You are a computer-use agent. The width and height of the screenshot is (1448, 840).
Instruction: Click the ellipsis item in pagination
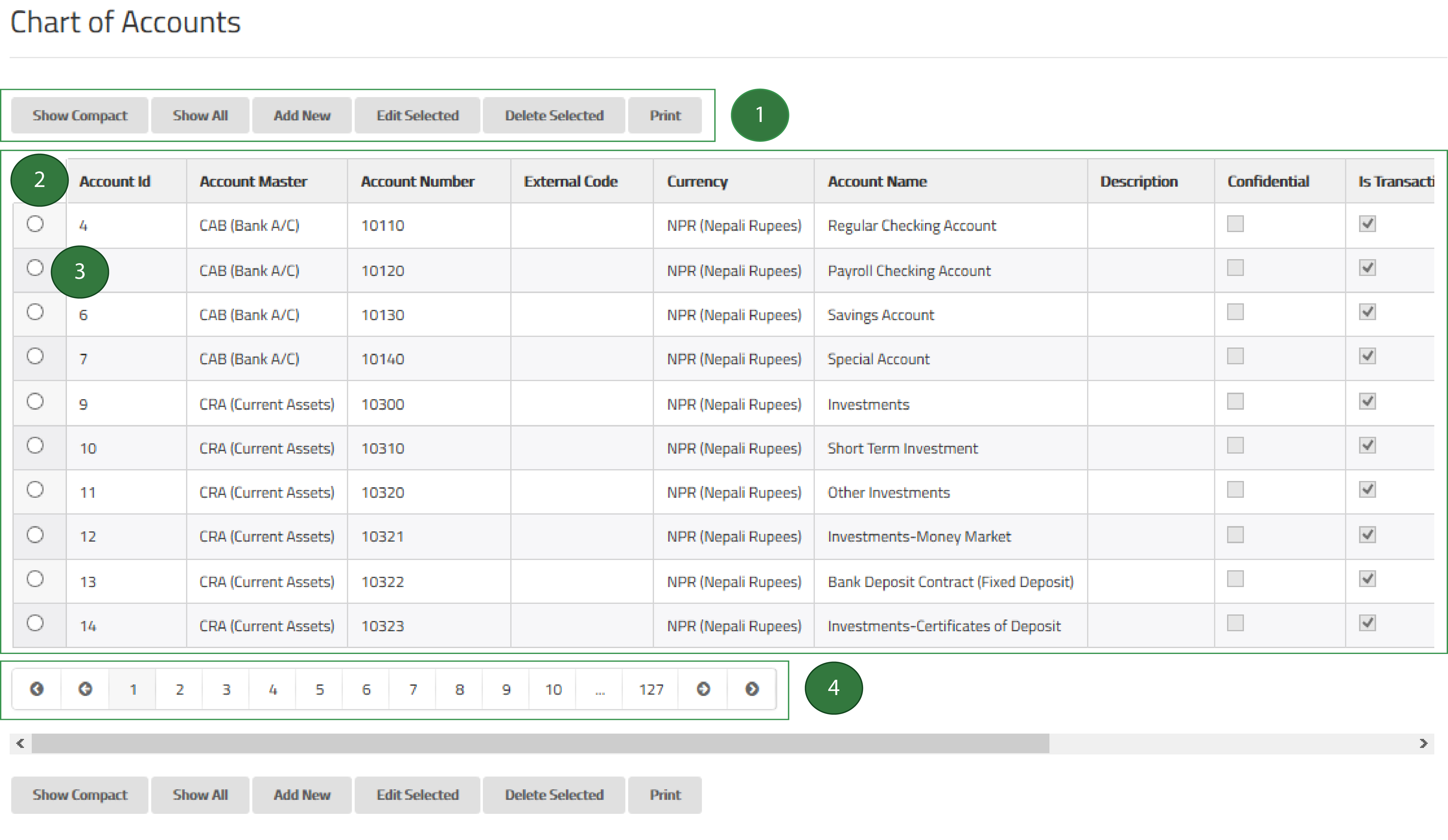(599, 689)
